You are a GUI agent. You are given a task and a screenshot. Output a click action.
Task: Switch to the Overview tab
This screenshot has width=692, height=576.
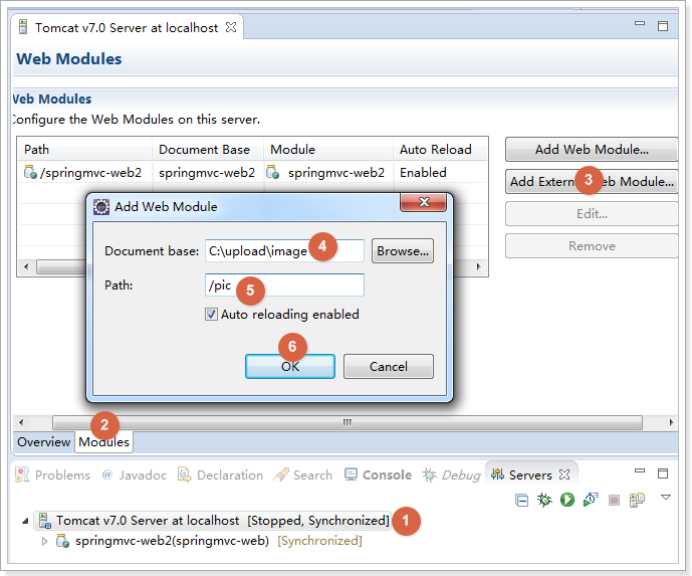pyautogui.click(x=43, y=442)
